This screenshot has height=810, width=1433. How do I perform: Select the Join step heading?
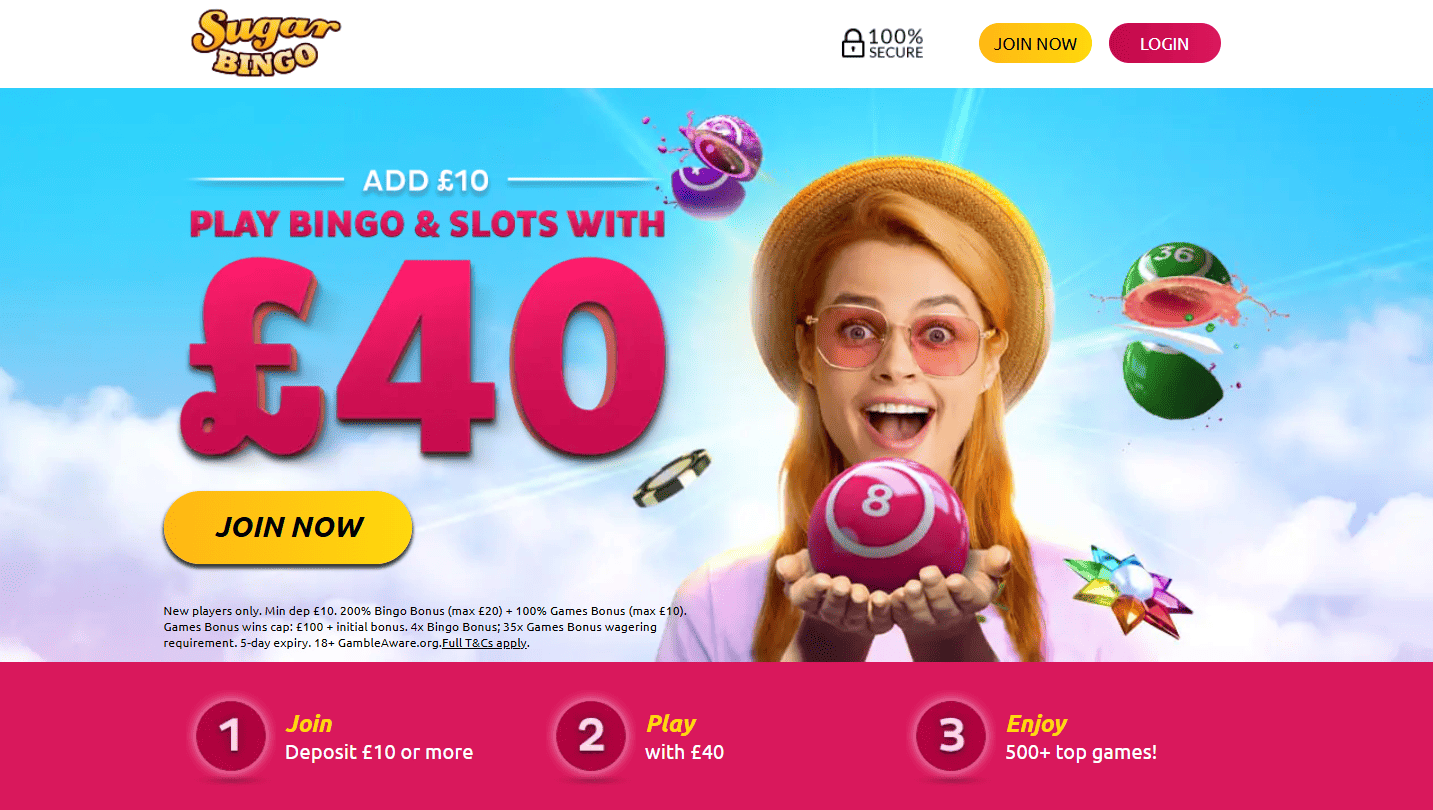[x=309, y=723]
